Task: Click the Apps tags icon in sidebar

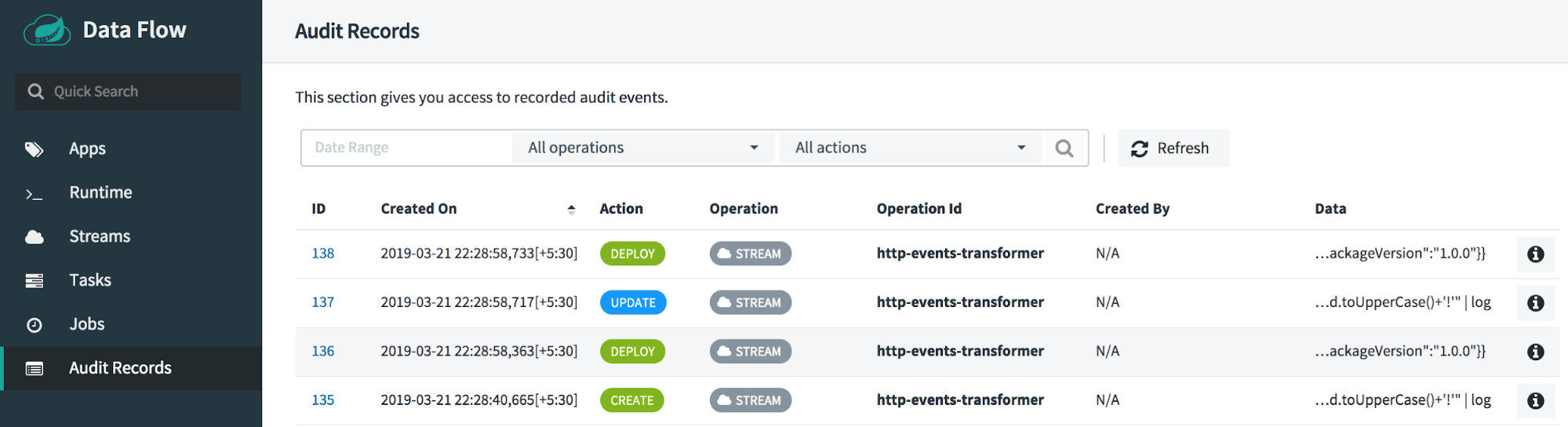Action: point(35,149)
